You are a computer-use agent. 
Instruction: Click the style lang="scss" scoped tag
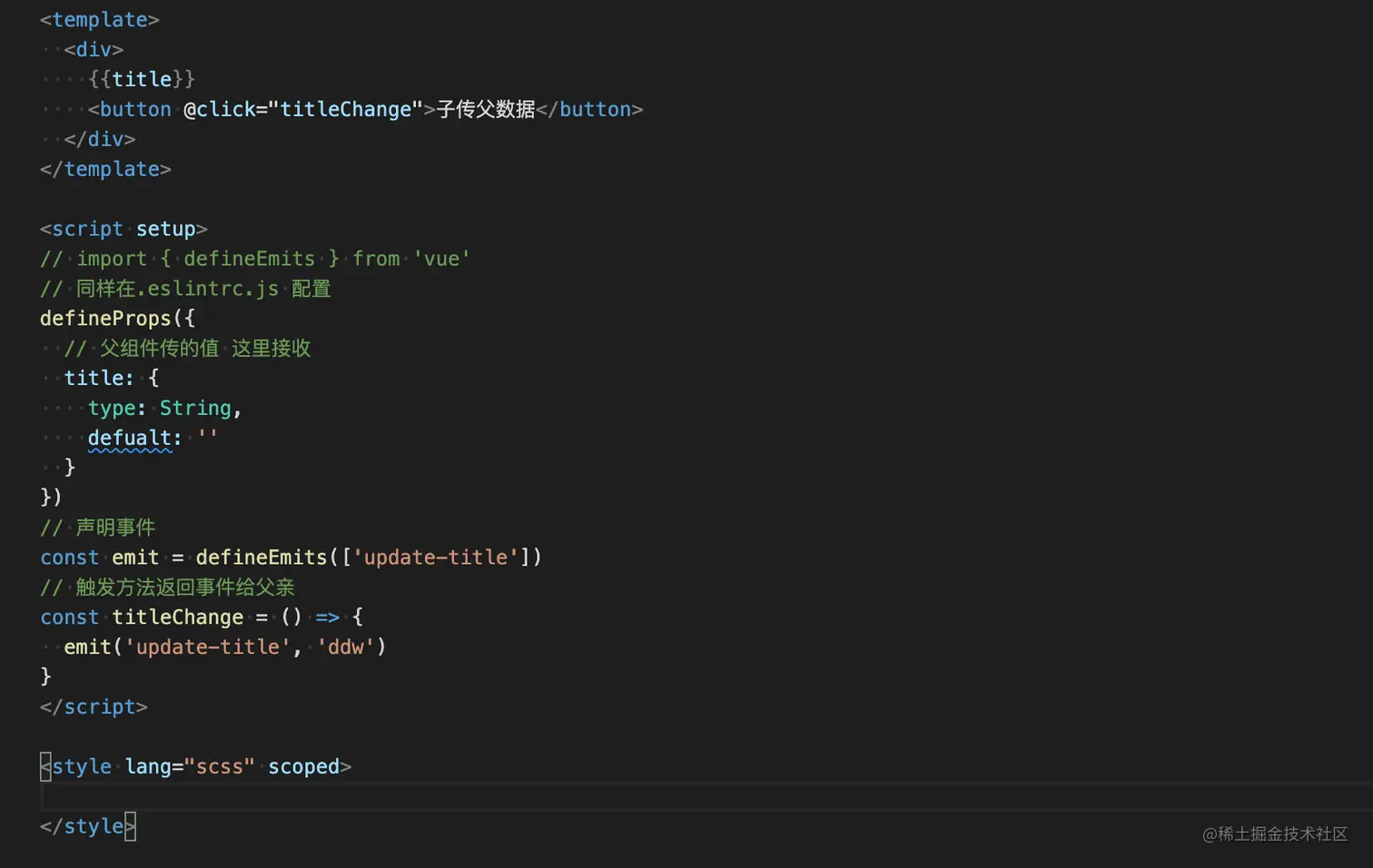tap(196, 766)
